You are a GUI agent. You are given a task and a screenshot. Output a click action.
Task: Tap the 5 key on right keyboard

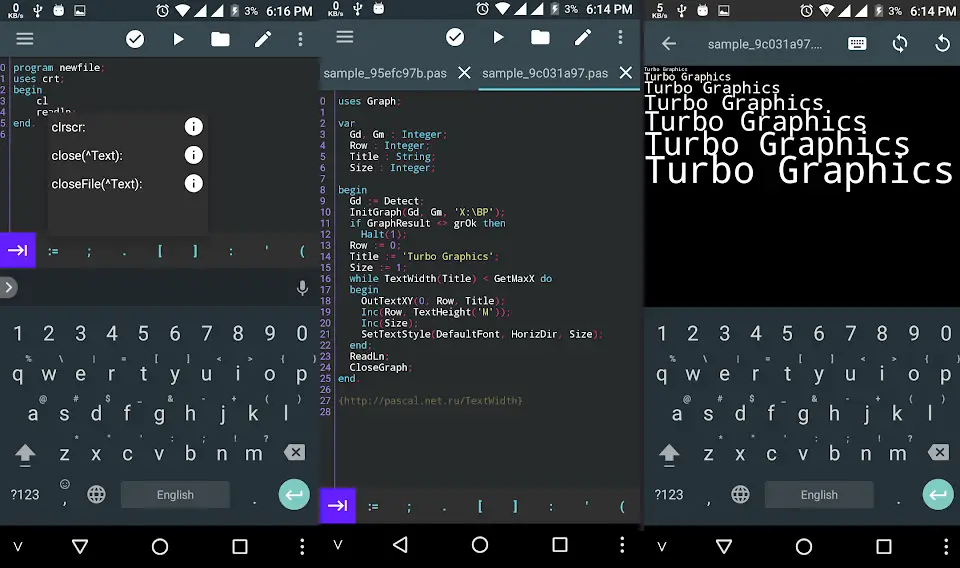point(787,334)
